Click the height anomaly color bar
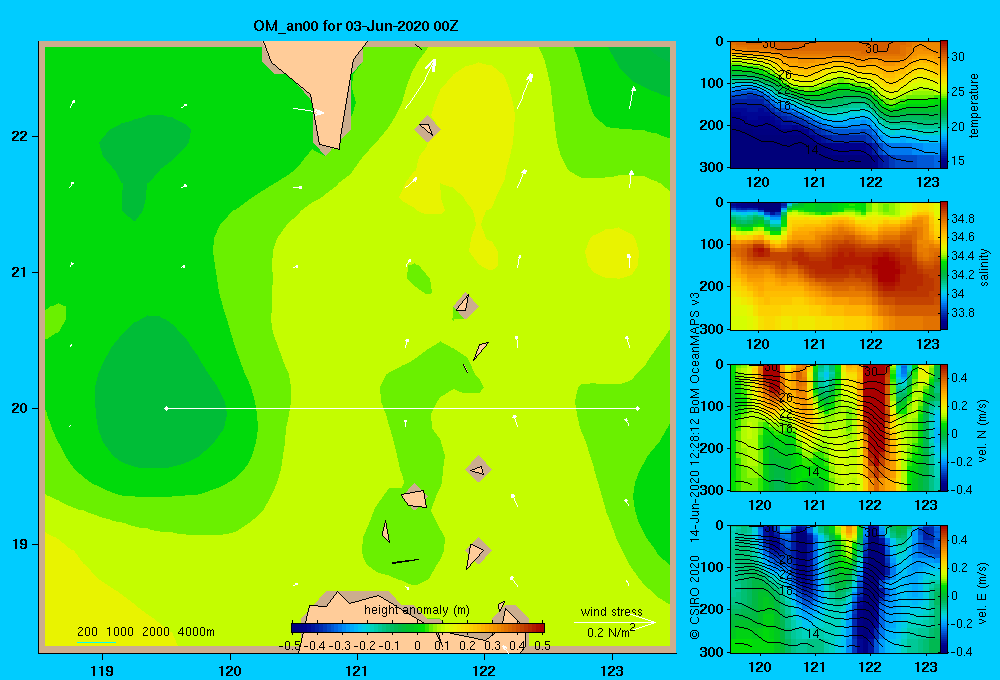Viewport: 1000px width, 680px height. 418,628
